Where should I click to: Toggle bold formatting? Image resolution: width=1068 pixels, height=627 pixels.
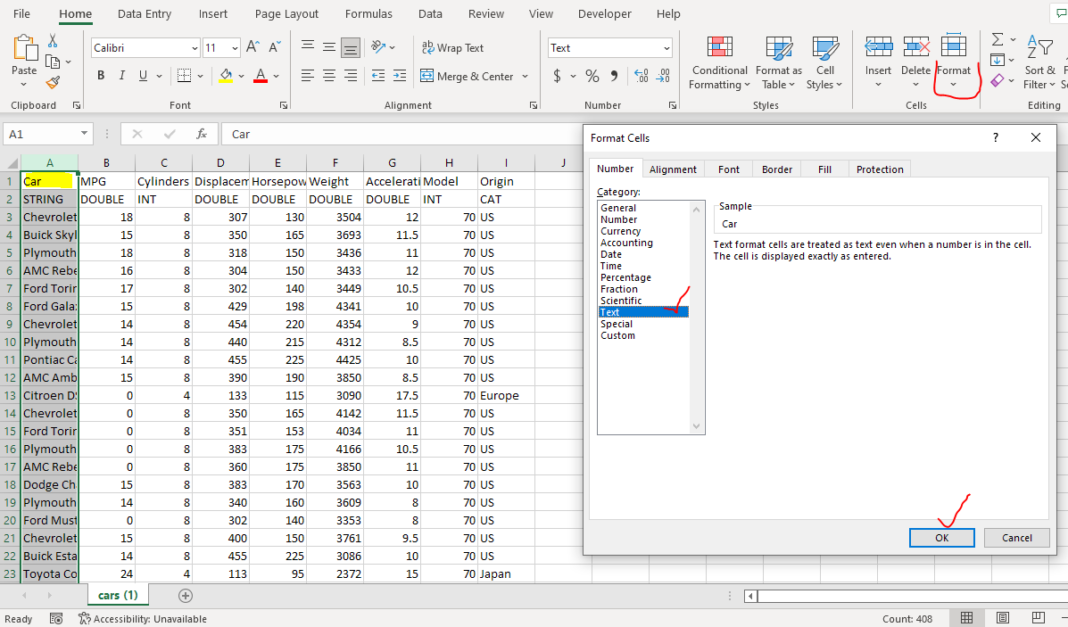100,75
